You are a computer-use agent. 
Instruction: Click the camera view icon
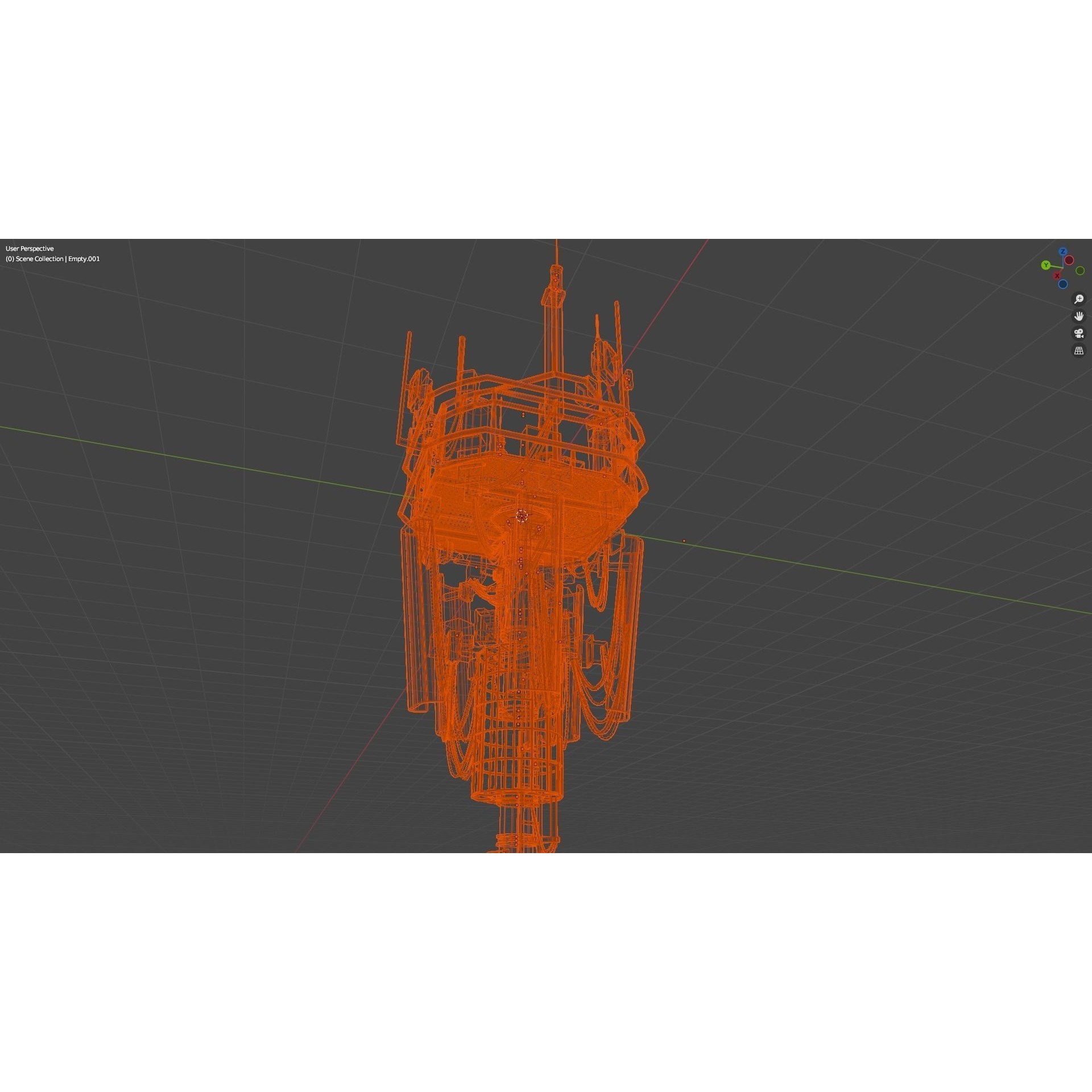[1079, 333]
